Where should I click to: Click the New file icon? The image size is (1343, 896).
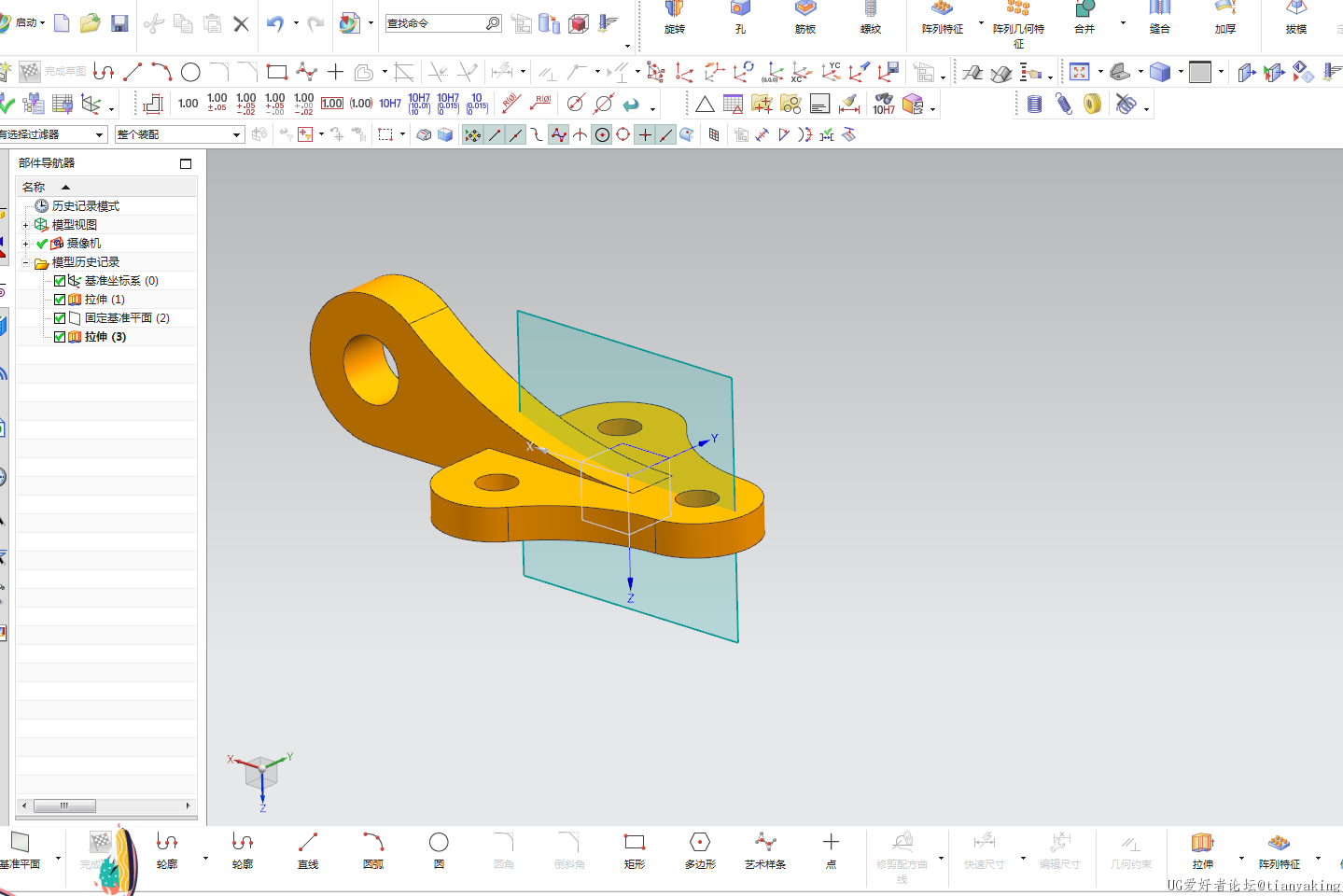[x=62, y=23]
